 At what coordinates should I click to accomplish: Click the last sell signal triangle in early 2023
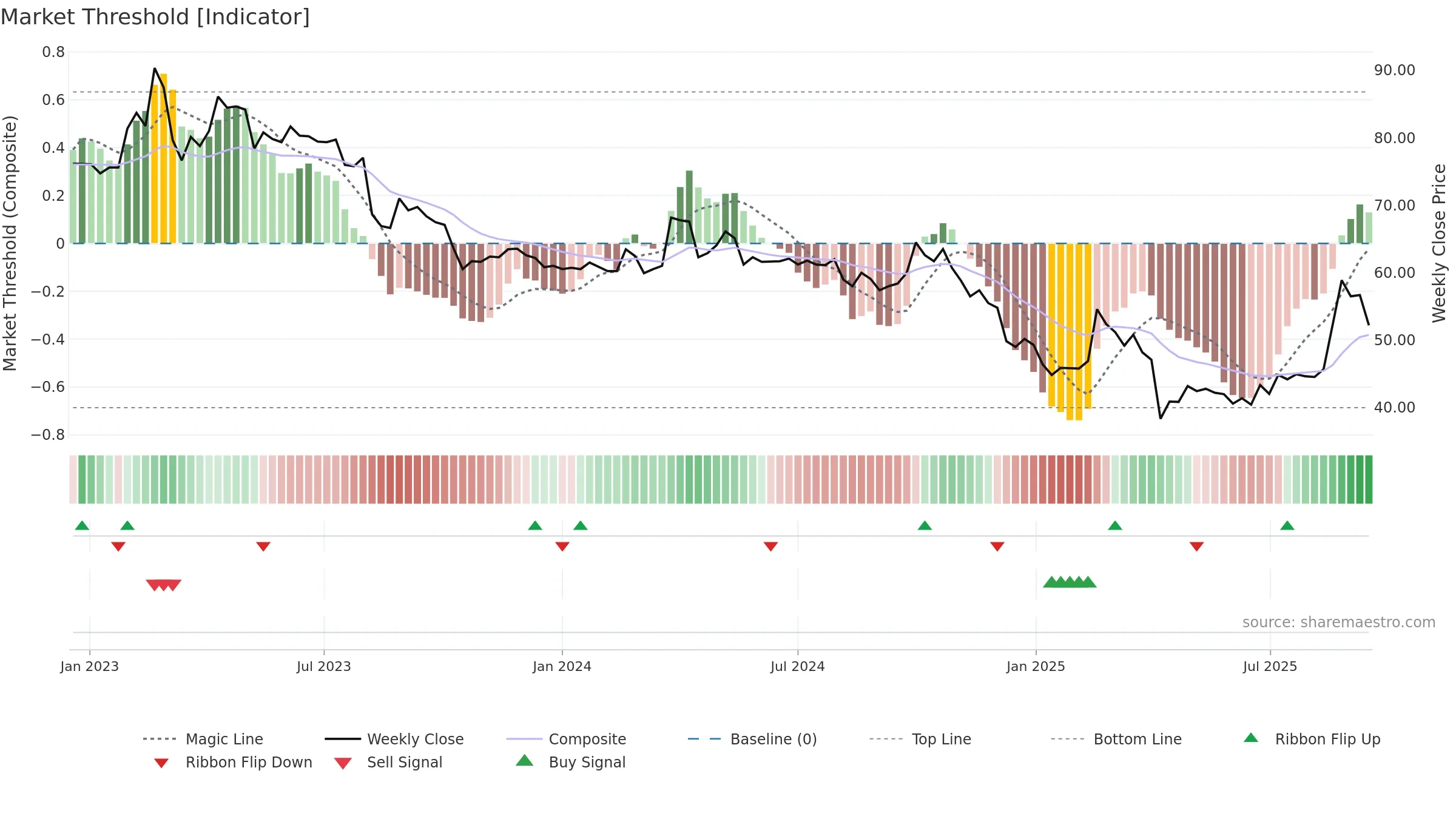click(x=174, y=585)
